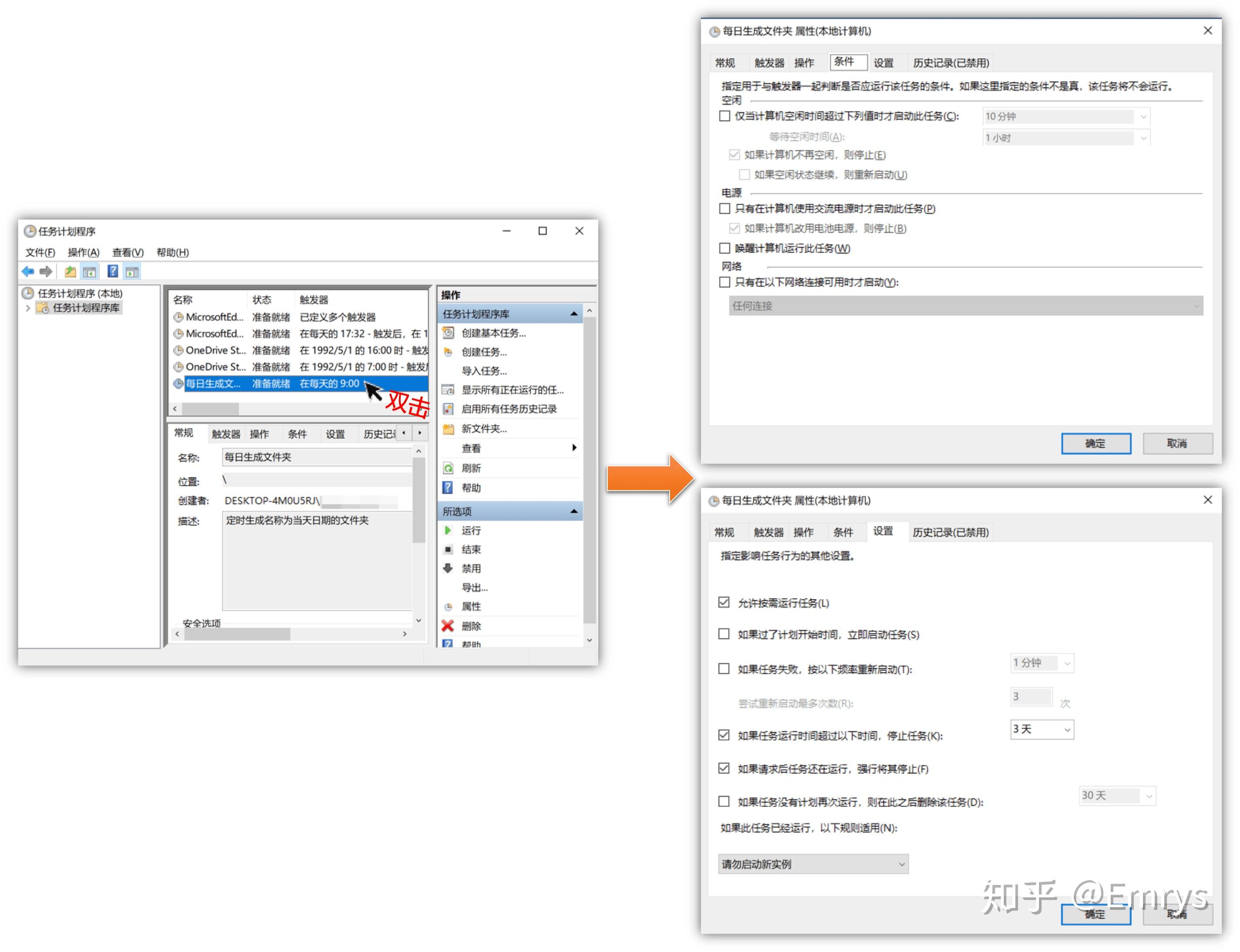Open the 请勿启动新实例 rule dropdown

click(813, 864)
